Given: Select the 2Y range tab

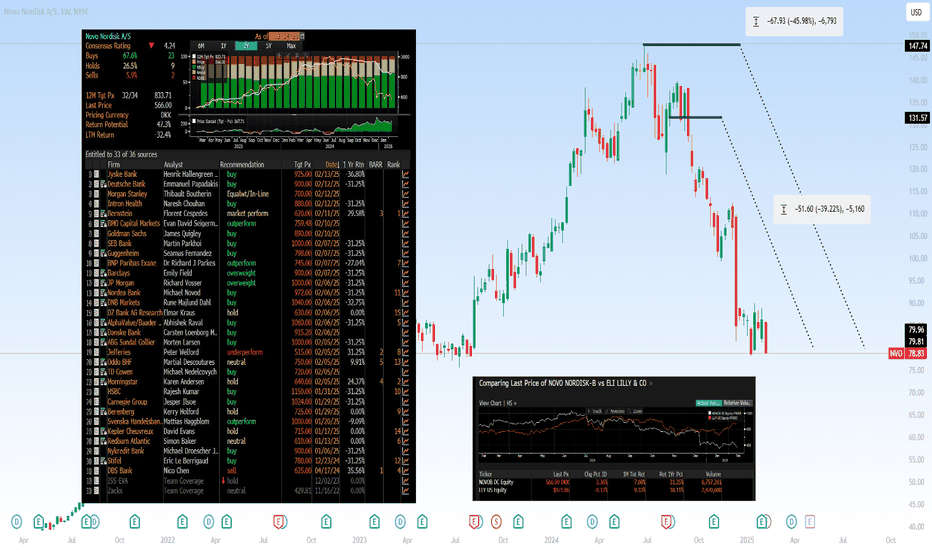Looking at the screenshot, I should 246,46.
